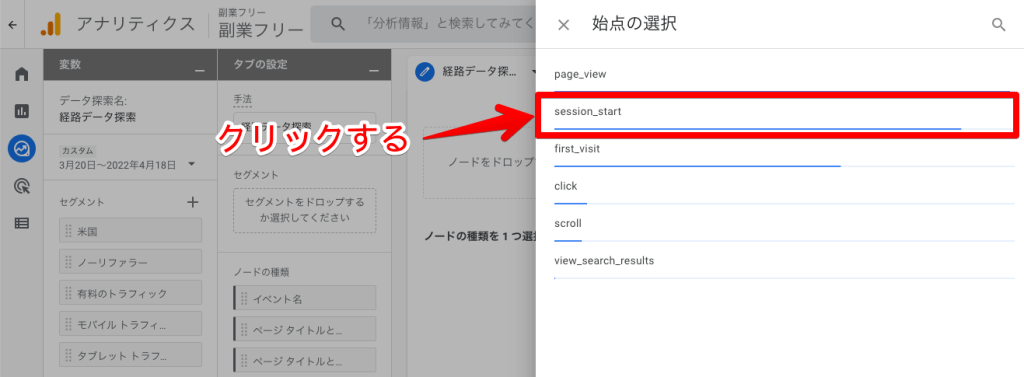Open the Home icon in left sidebar
The height and width of the screenshot is (377, 1024).
point(22,74)
